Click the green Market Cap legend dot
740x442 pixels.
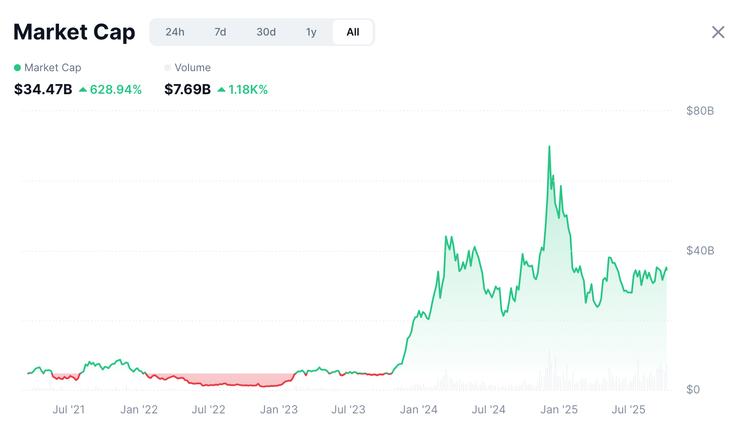(x=17, y=68)
